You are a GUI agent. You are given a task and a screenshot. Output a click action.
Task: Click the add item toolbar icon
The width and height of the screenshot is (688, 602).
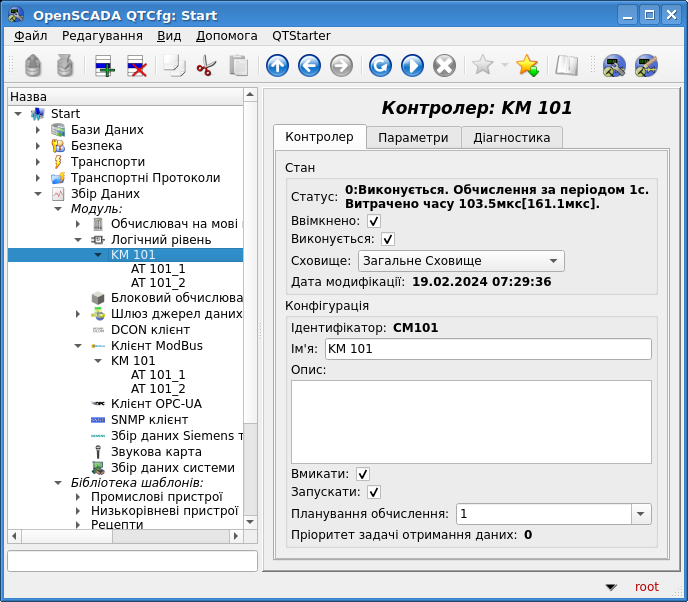click(105, 66)
